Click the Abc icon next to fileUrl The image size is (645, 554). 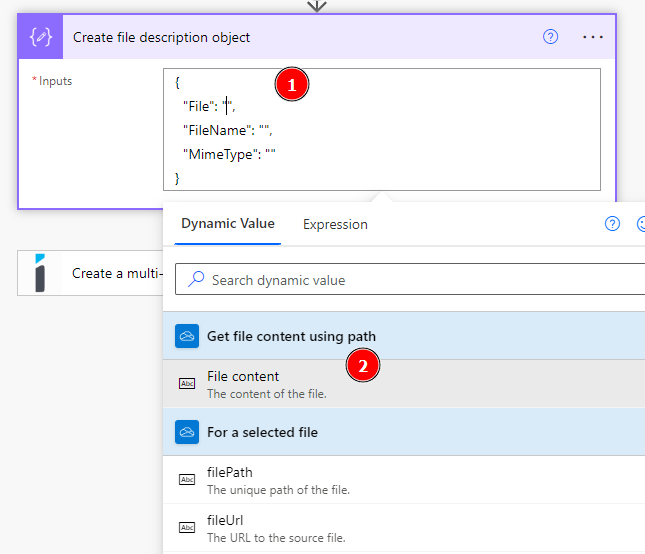pos(187,527)
